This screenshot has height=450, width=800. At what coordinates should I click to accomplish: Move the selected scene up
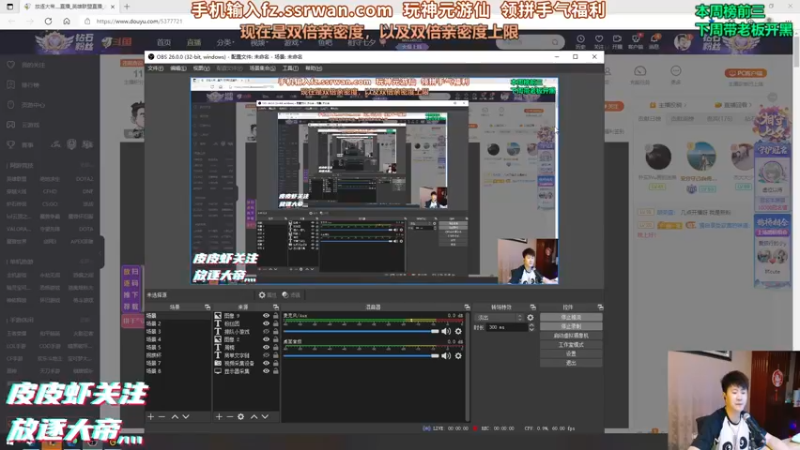click(175, 417)
